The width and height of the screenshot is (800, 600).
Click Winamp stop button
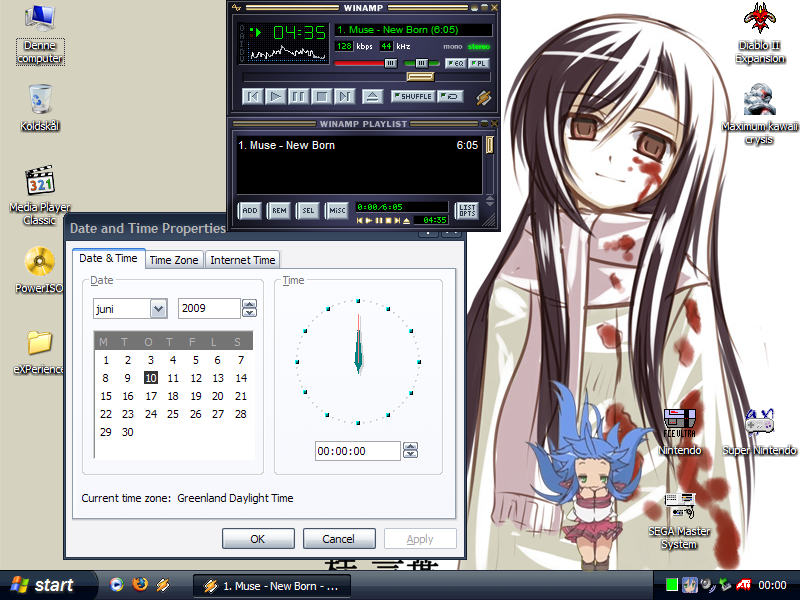[x=321, y=96]
